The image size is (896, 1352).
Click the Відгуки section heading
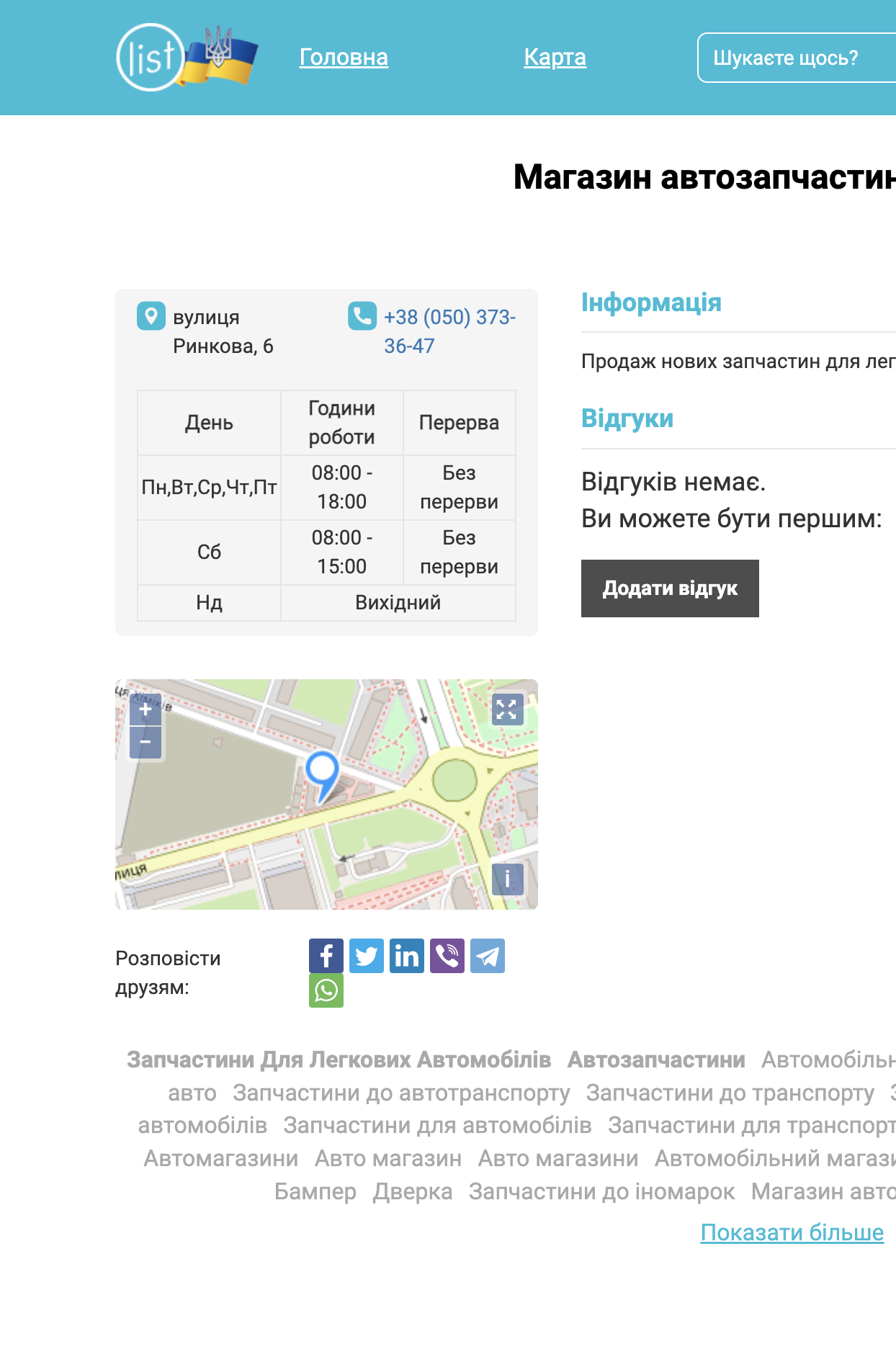tap(627, 418)
